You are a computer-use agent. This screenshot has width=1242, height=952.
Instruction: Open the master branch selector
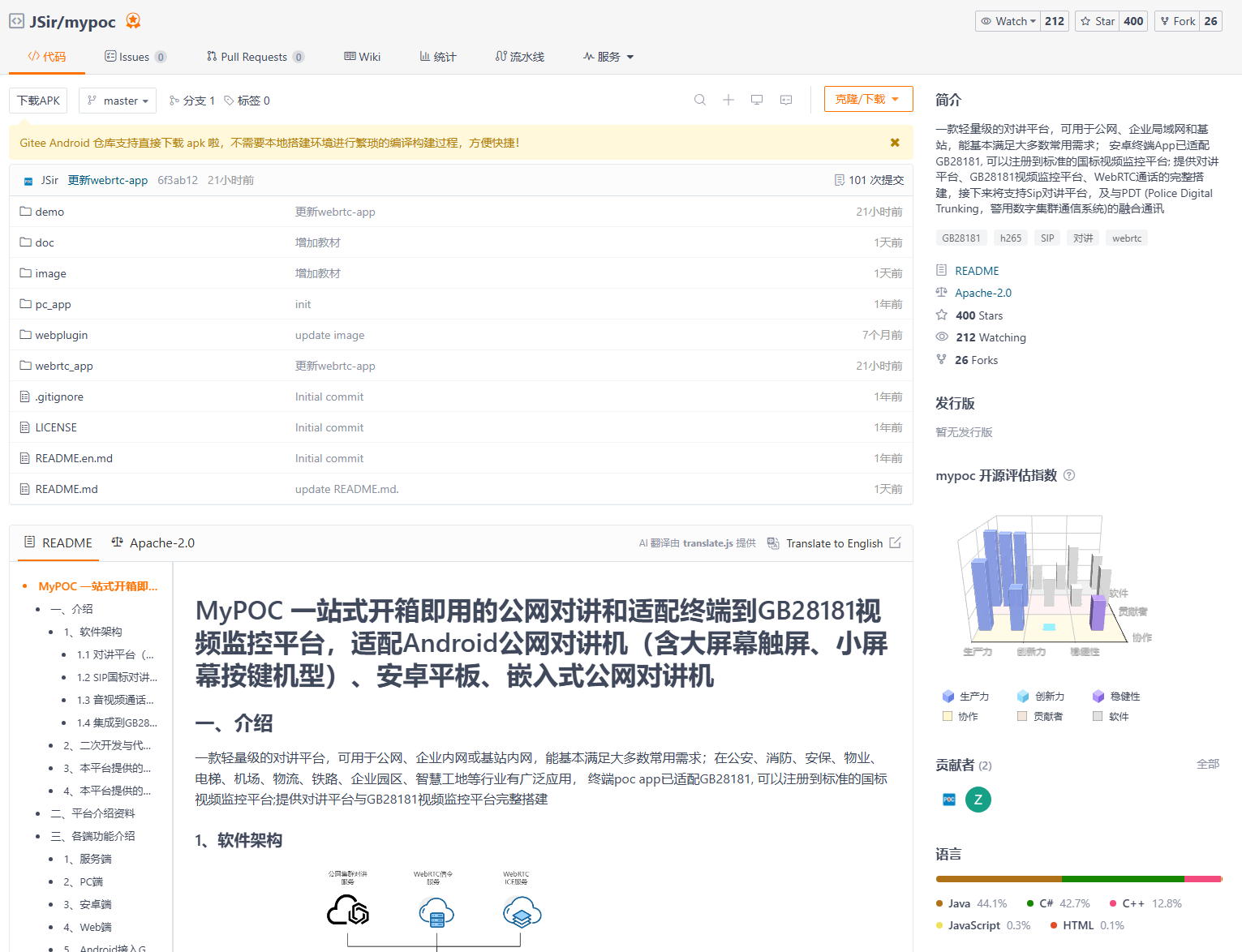click(x=118, y=101)
